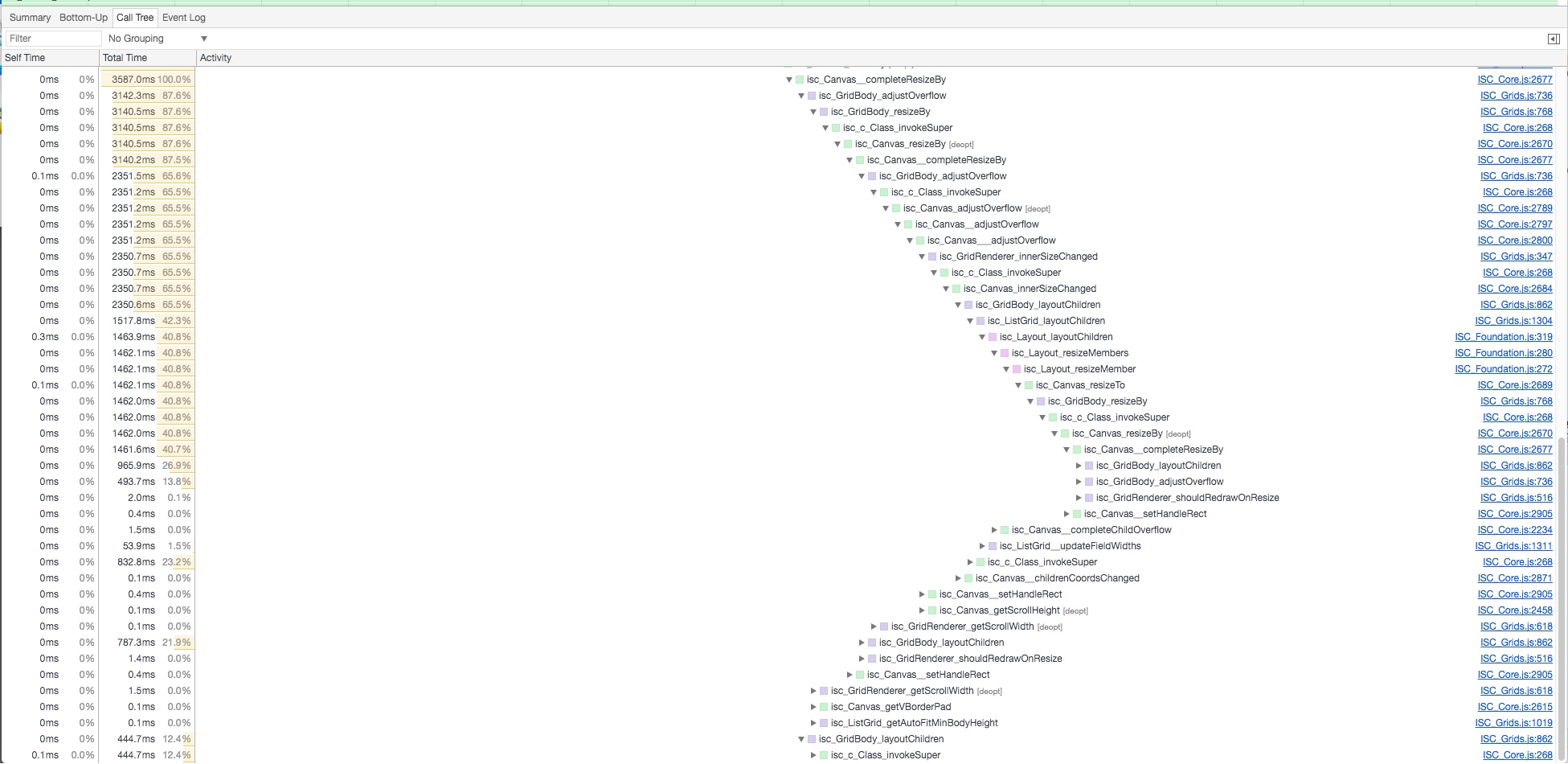This screenshot has width=1568, height=764.
Task: Expand isc_ListGrid__updateFieldWidths node
Action: [981, 546]
